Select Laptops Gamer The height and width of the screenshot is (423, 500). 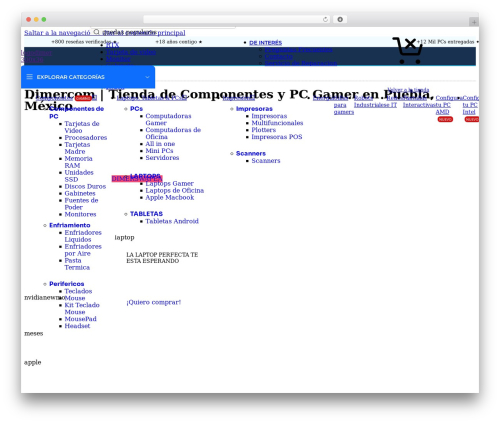(169, 184)
